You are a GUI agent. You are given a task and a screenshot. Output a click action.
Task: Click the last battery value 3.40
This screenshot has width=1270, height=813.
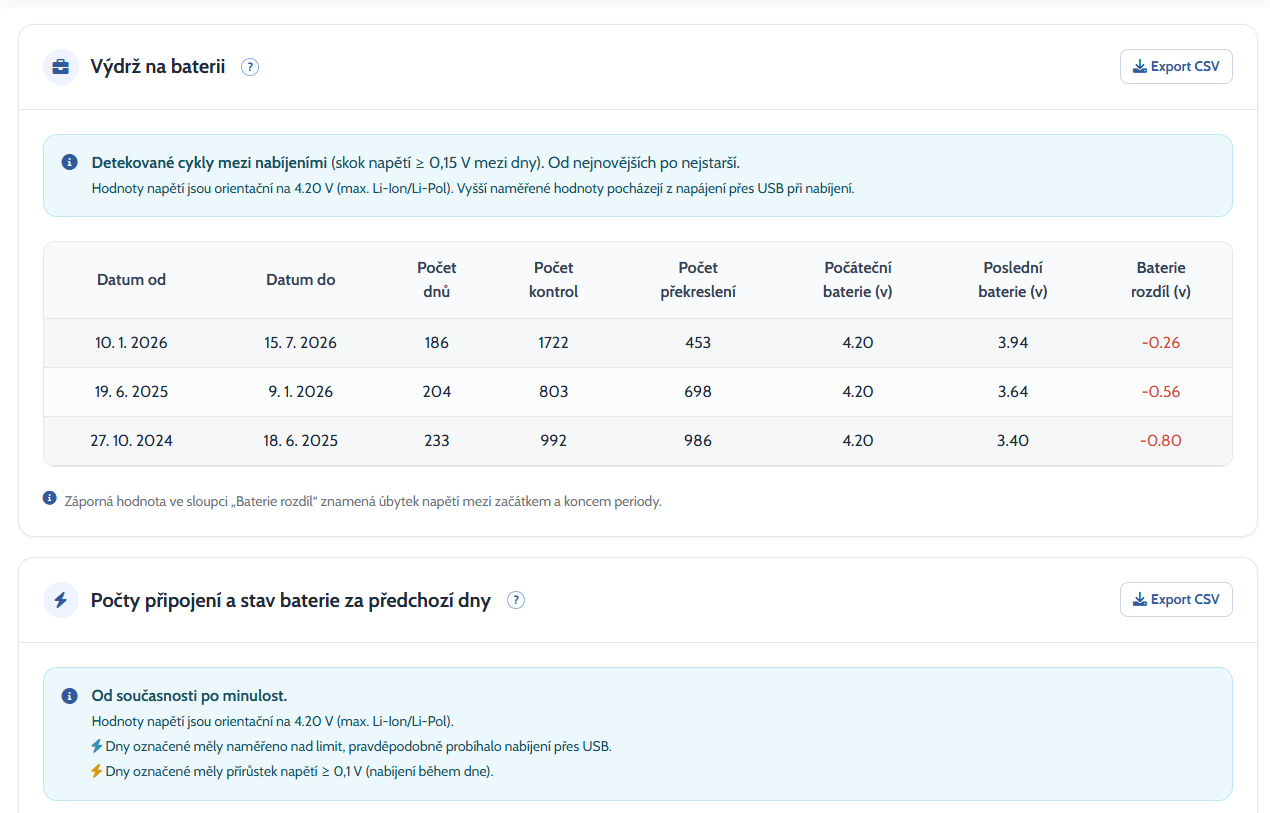1013,441
